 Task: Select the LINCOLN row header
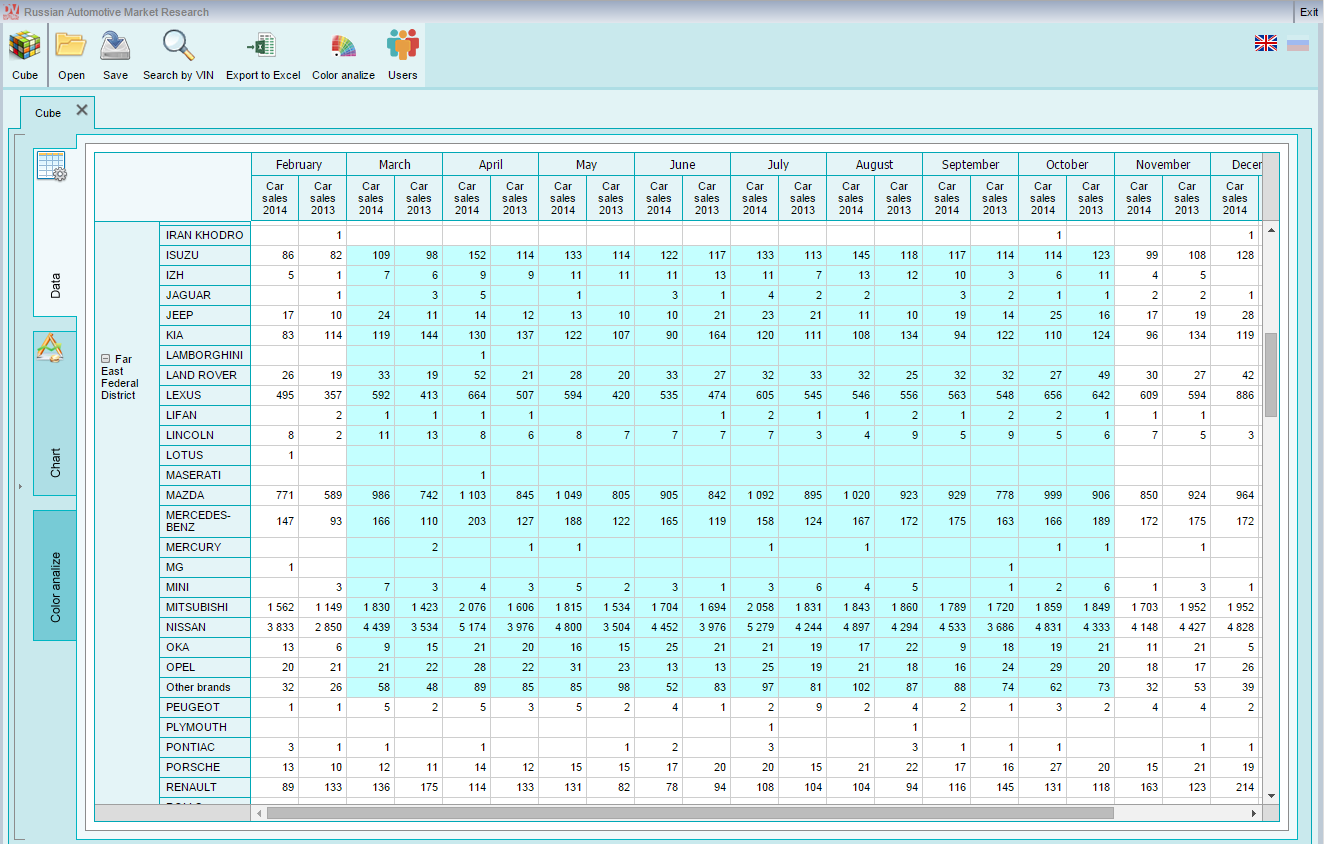pyautogui.click(x=205, y=435)
